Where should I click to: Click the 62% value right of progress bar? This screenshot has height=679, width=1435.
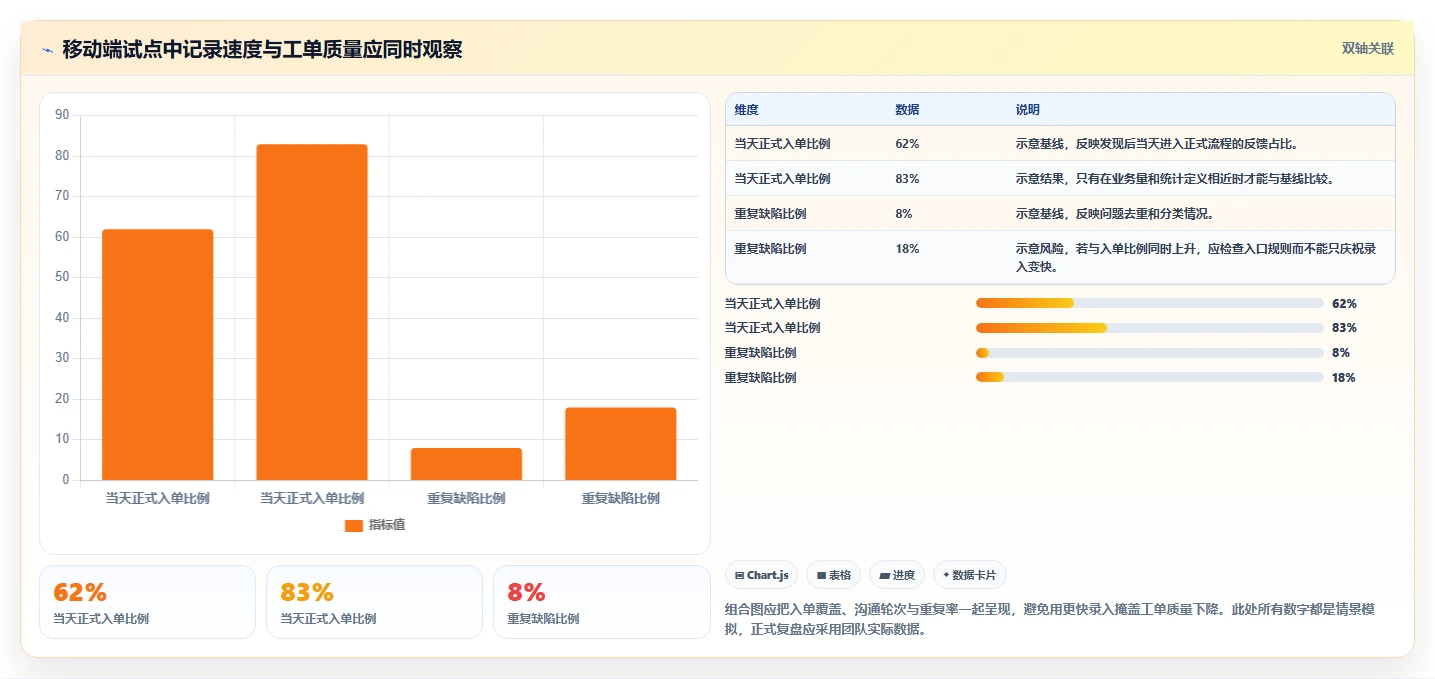click(1344, 303)
